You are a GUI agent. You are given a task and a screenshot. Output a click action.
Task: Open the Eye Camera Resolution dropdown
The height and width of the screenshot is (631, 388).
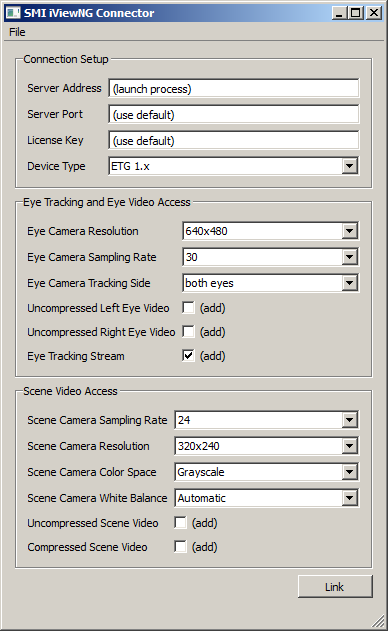click(x=270, y=231)
